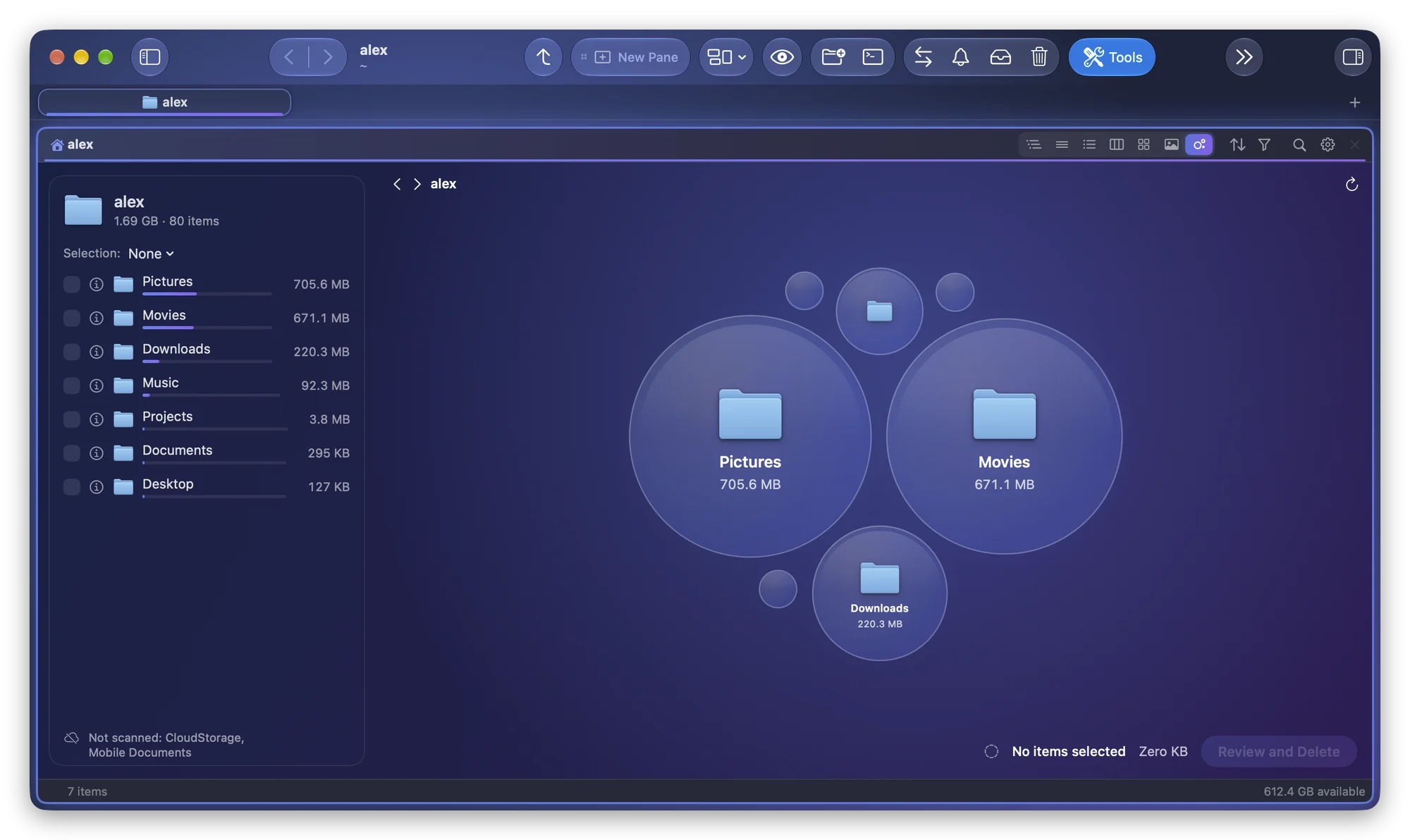This screenshot has width=1410, height=840.
Task: Check the Pictures folder checkbox
Action: (x=71, y=284)
